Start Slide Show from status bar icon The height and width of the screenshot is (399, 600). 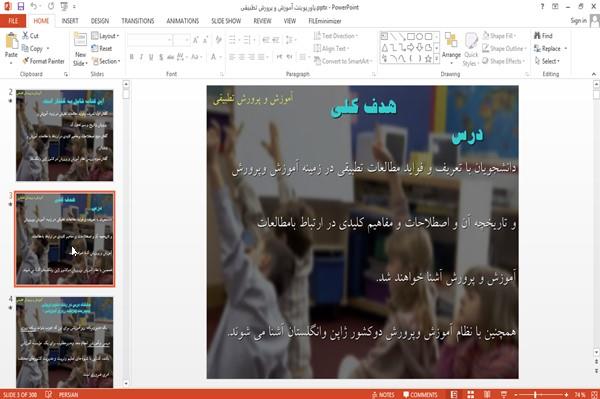pos(504,394)
